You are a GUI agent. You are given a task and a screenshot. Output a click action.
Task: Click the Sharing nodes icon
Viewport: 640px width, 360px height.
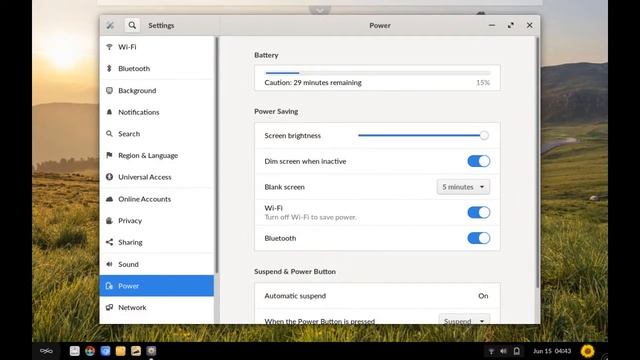[109, 242]
